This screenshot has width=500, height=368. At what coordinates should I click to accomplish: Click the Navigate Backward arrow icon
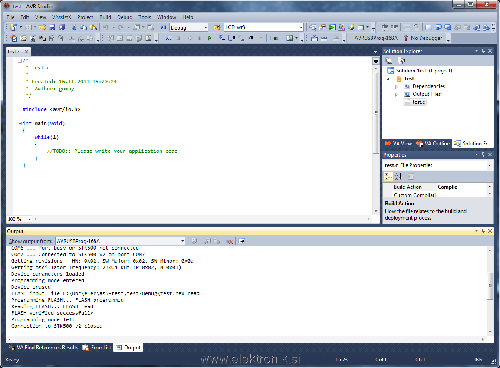(x=137, y=27)
